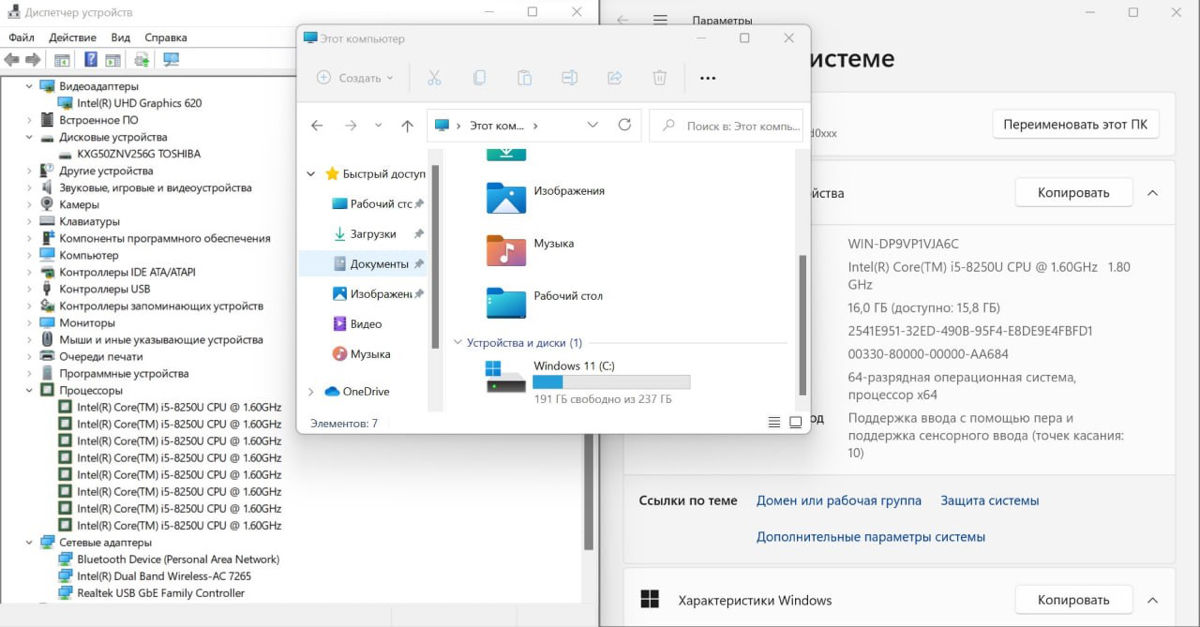
Task: Open the Действие menu in Device Manager
Action: [x=72, y=37]
